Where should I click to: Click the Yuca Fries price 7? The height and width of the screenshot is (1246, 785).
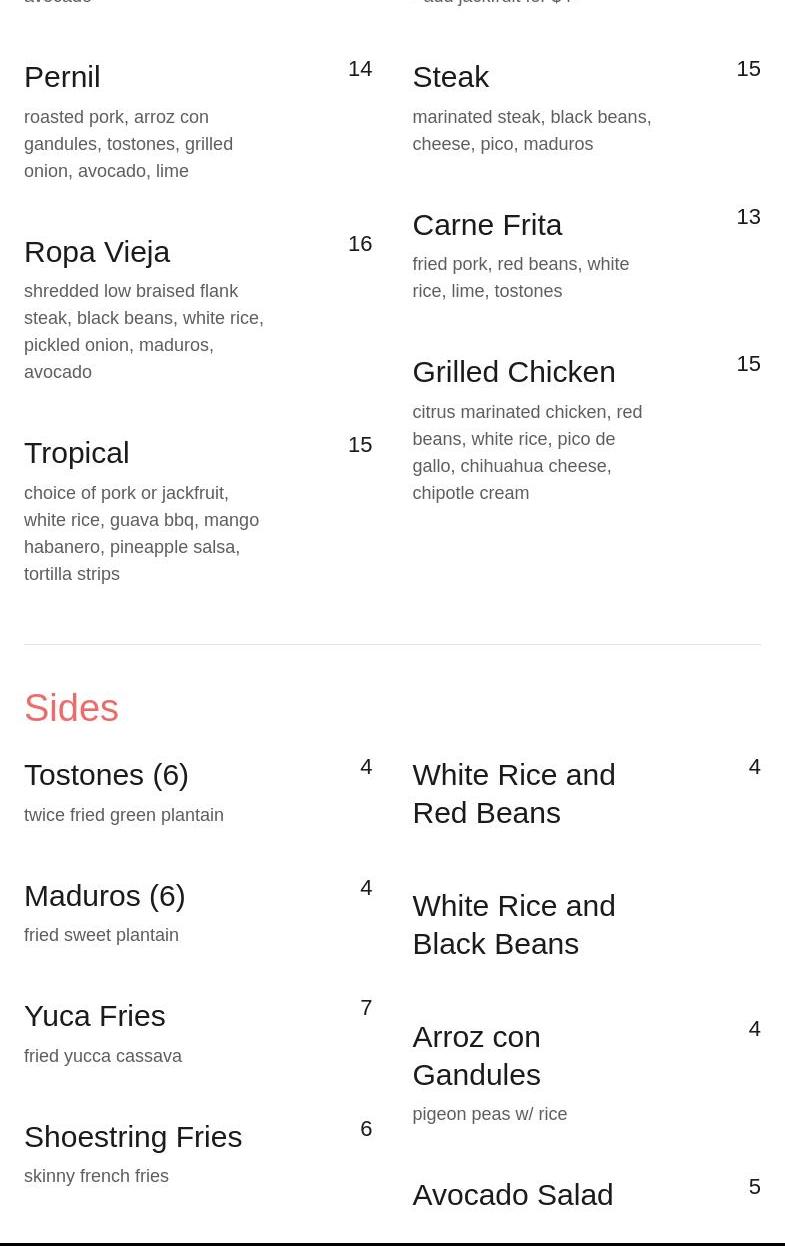366,1008
